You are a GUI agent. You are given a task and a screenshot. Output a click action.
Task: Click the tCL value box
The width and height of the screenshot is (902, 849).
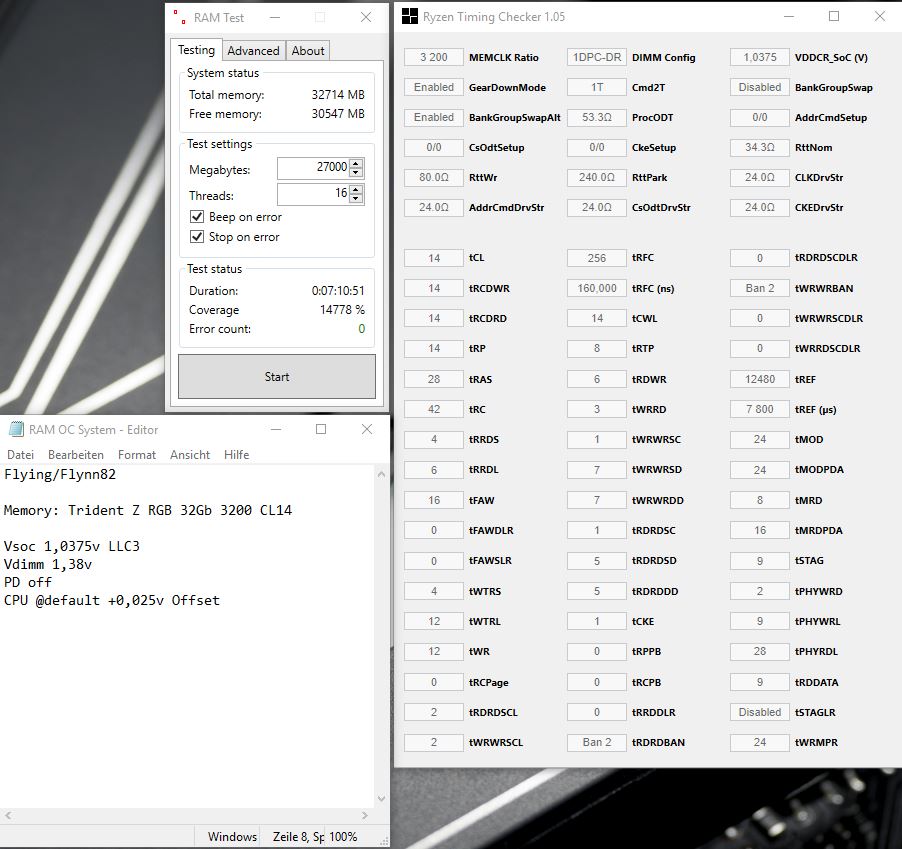coord(434,258)
